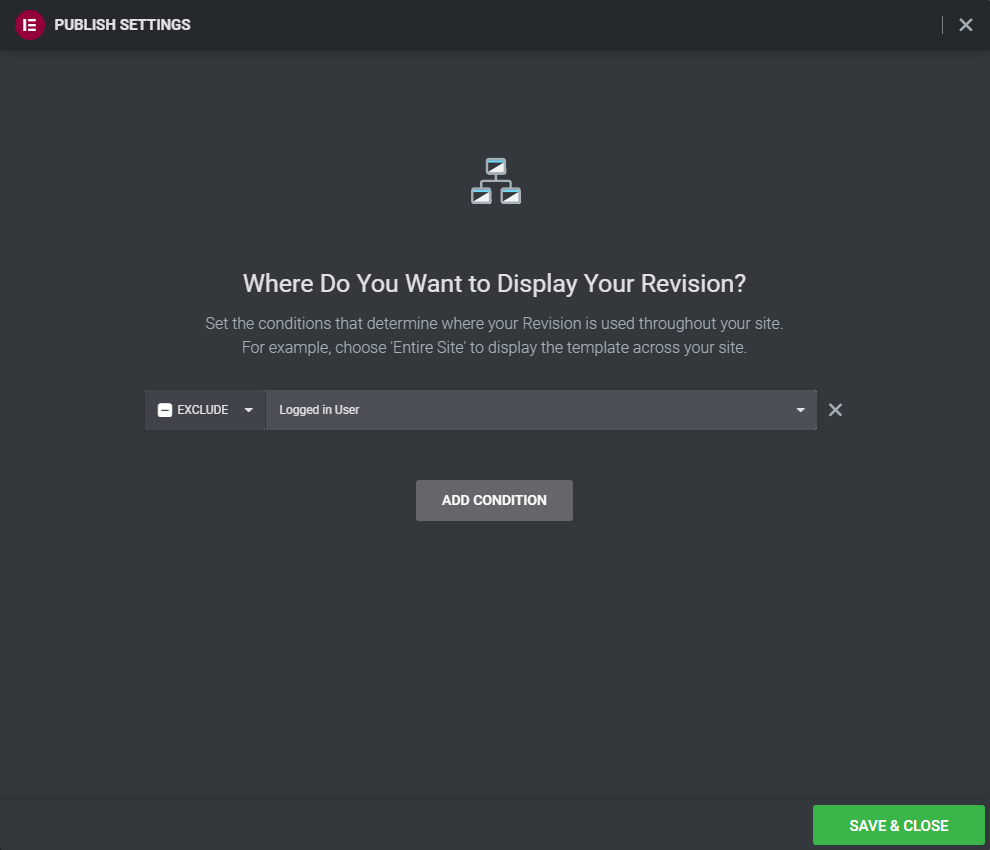This screenshot has height=850, width=990.
Task: Open the Logged in User dropdown arrow
Action: click(801, 410)
